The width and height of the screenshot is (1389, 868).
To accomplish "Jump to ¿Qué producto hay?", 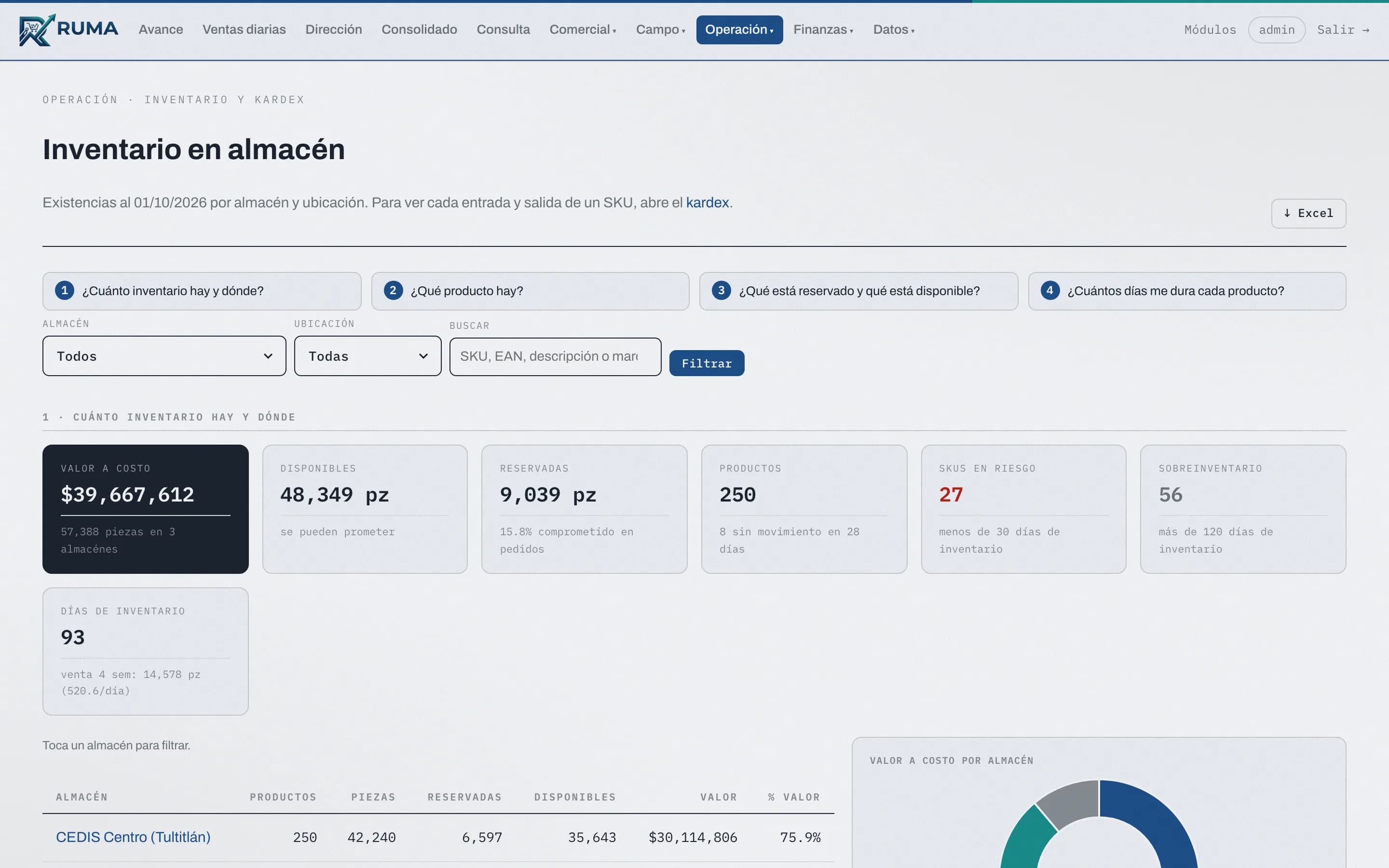I will pyautogui.click(x=530, y=291).
